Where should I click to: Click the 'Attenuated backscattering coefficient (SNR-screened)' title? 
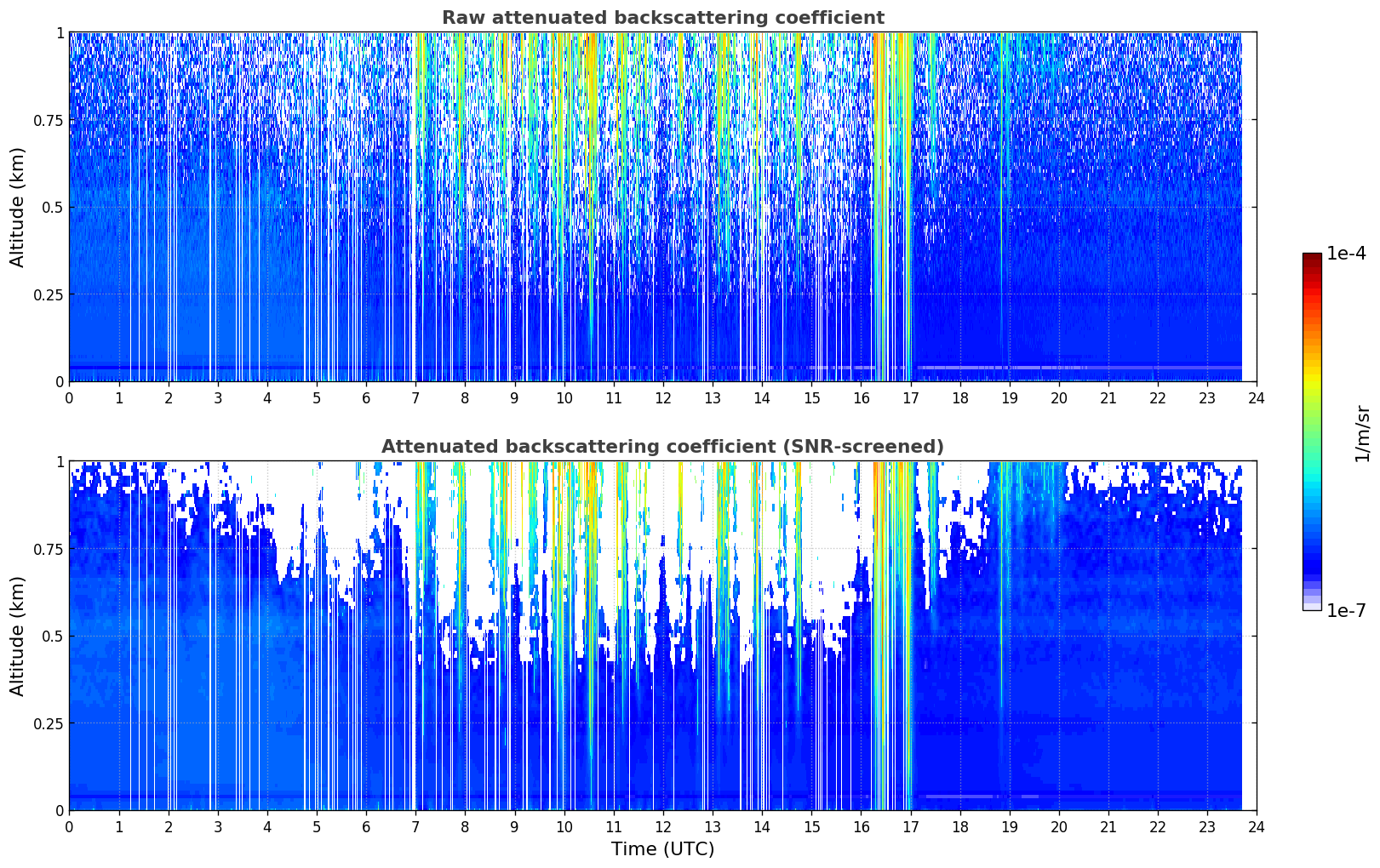tap(662, 447)
